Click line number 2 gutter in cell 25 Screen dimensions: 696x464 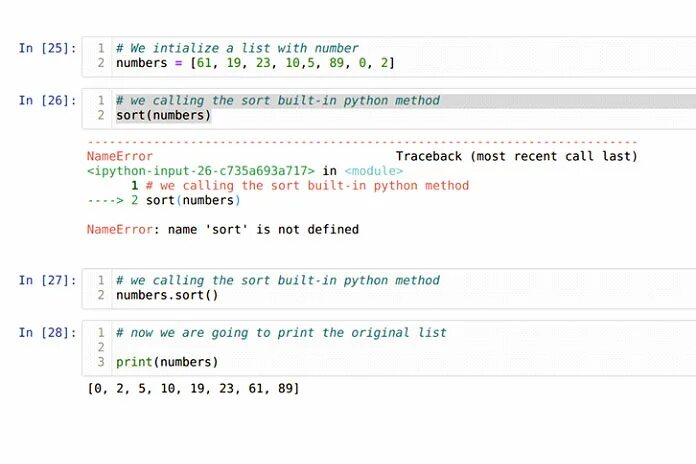click(x=101, y=63)
